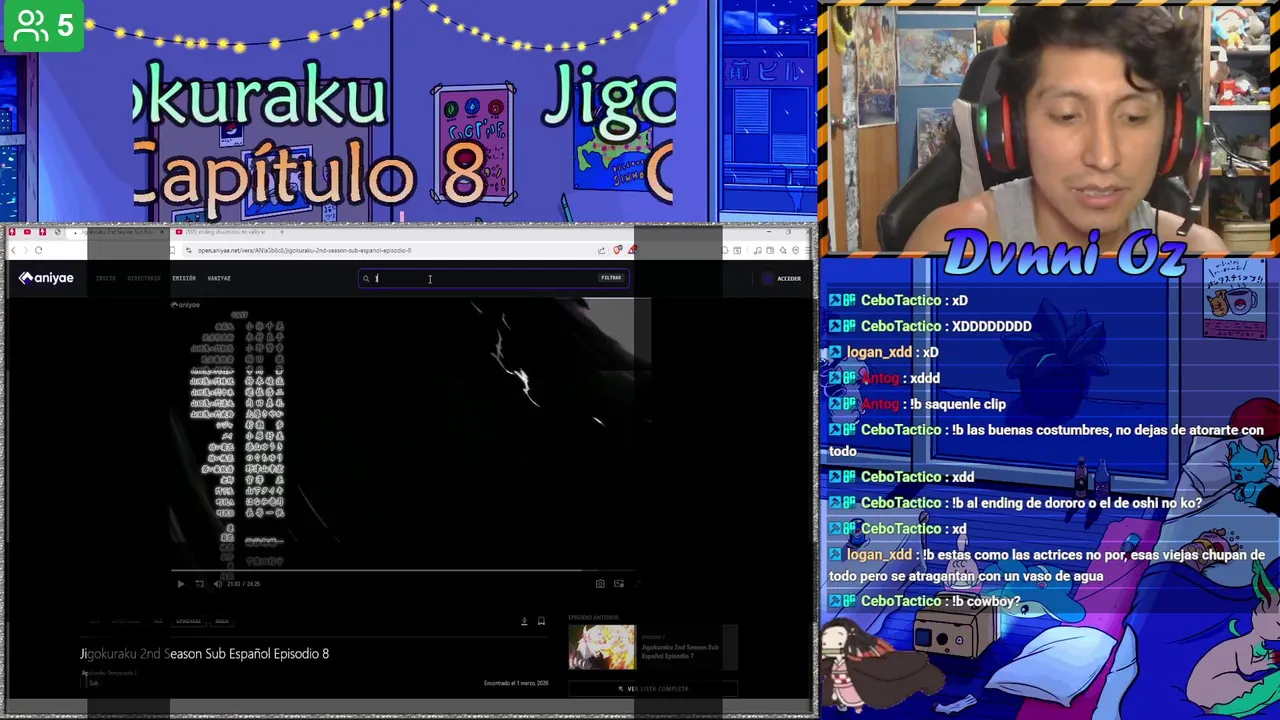Mute the video player volume icon
The image size is (1280, 720).
217,584
